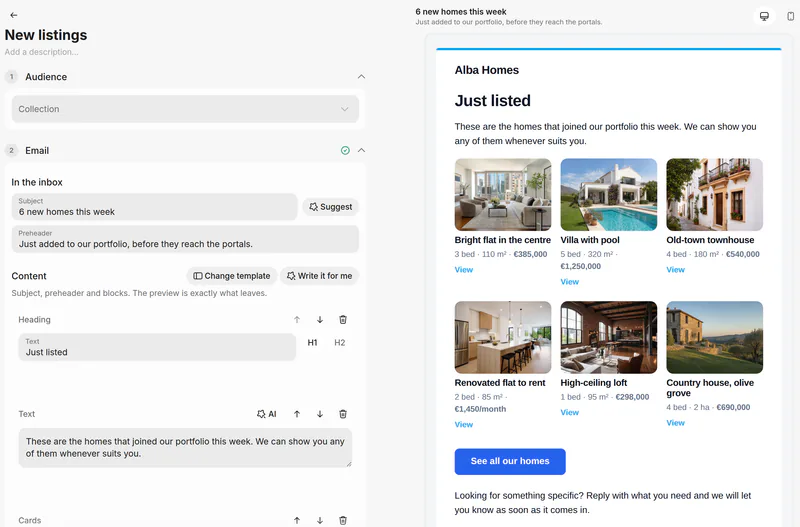Open View link for Renovated flat to rent
800x527 pixels.
click(x=464, y=425)
